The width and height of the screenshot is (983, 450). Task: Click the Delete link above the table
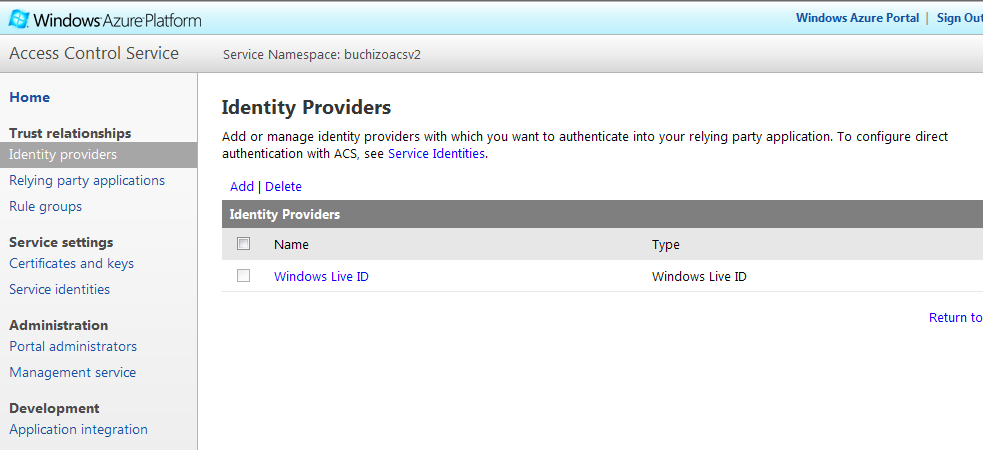(283, 187)
